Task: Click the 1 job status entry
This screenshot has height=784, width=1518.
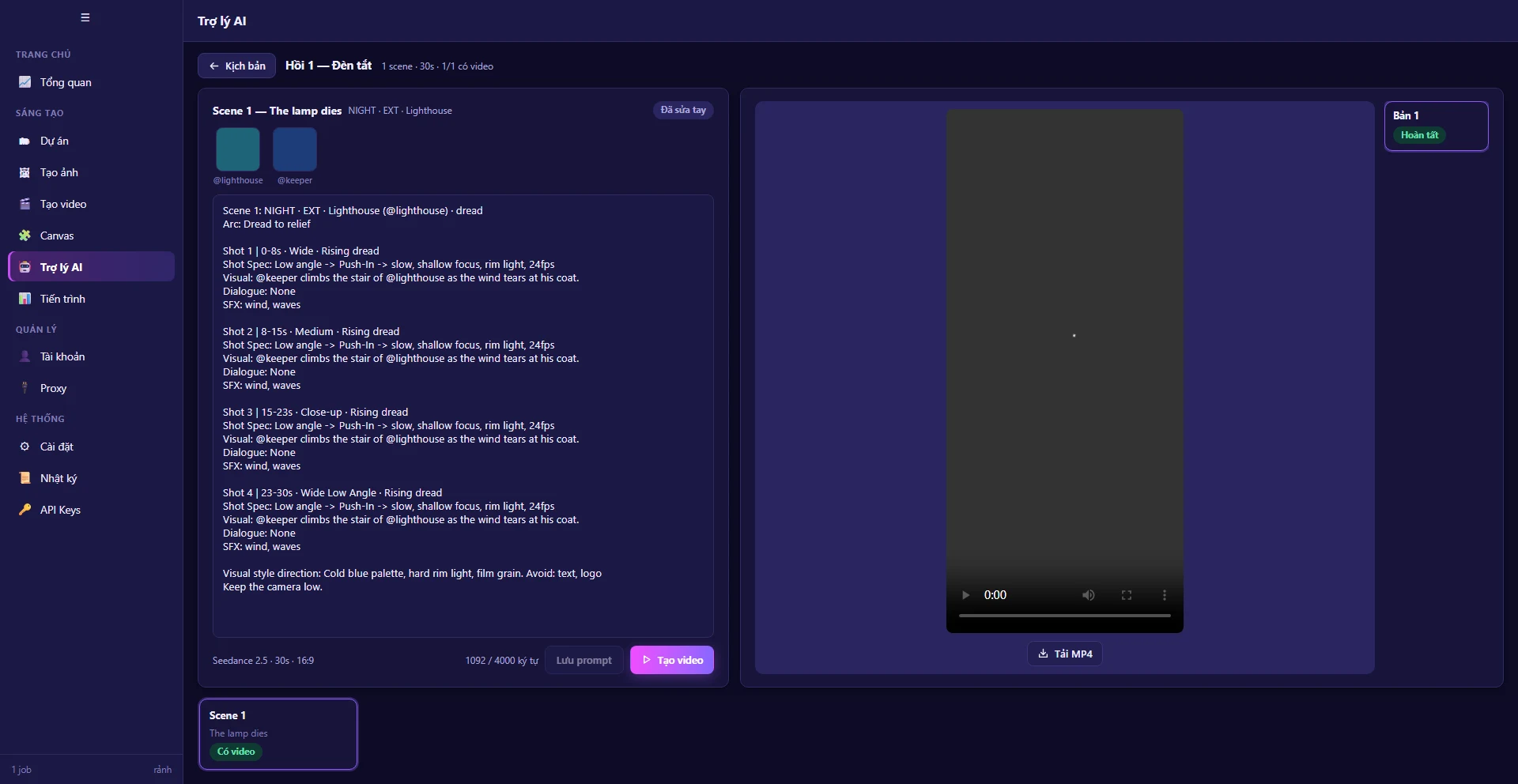Action: 21,770
